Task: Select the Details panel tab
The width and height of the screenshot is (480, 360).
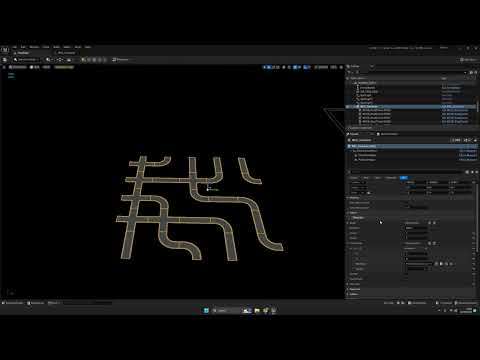Action: pos(354,134)
